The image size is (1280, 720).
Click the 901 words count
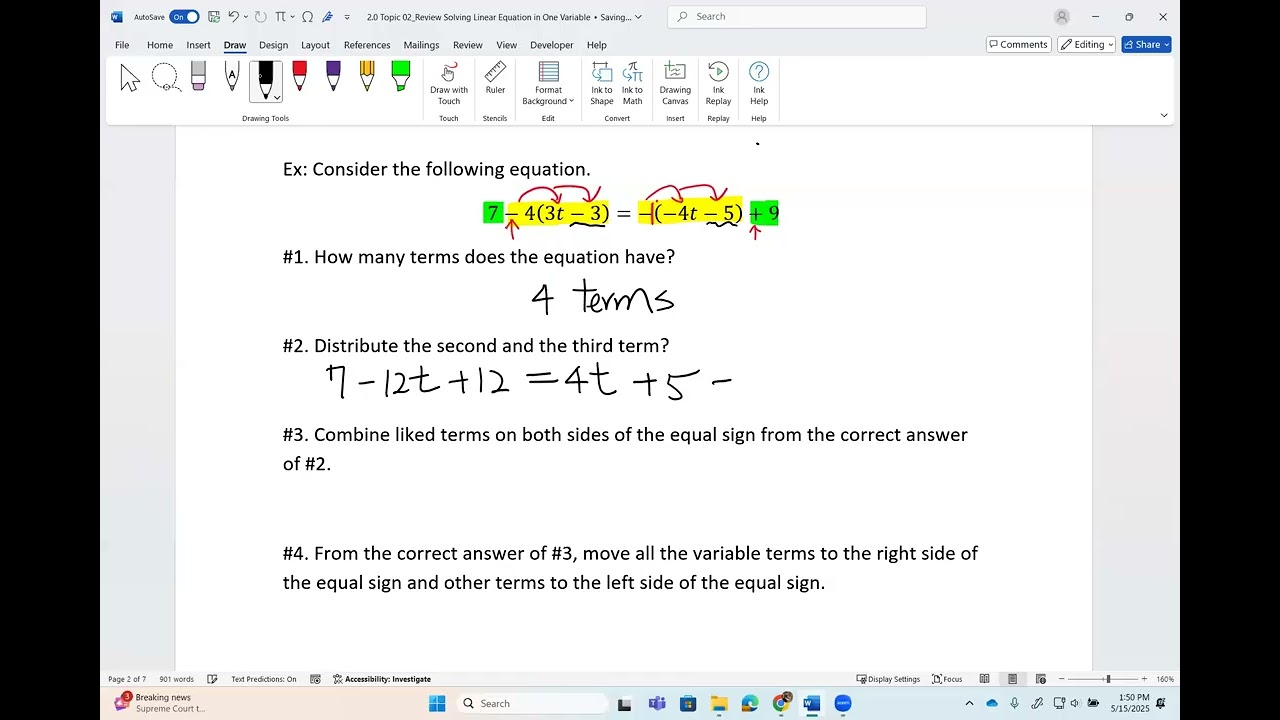[x=177, y=679]
